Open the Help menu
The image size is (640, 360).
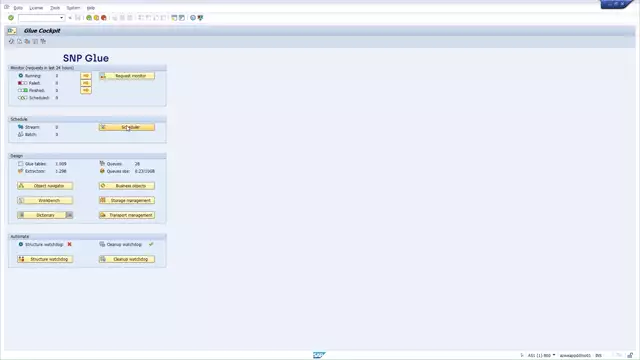[x=91, y=8]
